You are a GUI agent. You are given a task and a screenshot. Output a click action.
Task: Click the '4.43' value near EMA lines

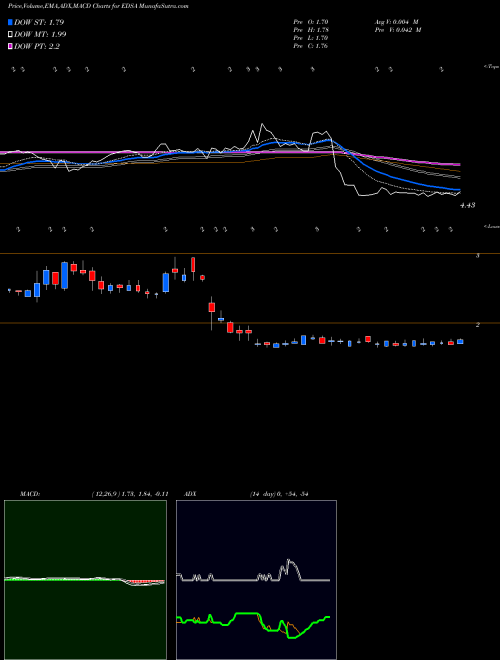pyautogui.click(x=468, y=205)
